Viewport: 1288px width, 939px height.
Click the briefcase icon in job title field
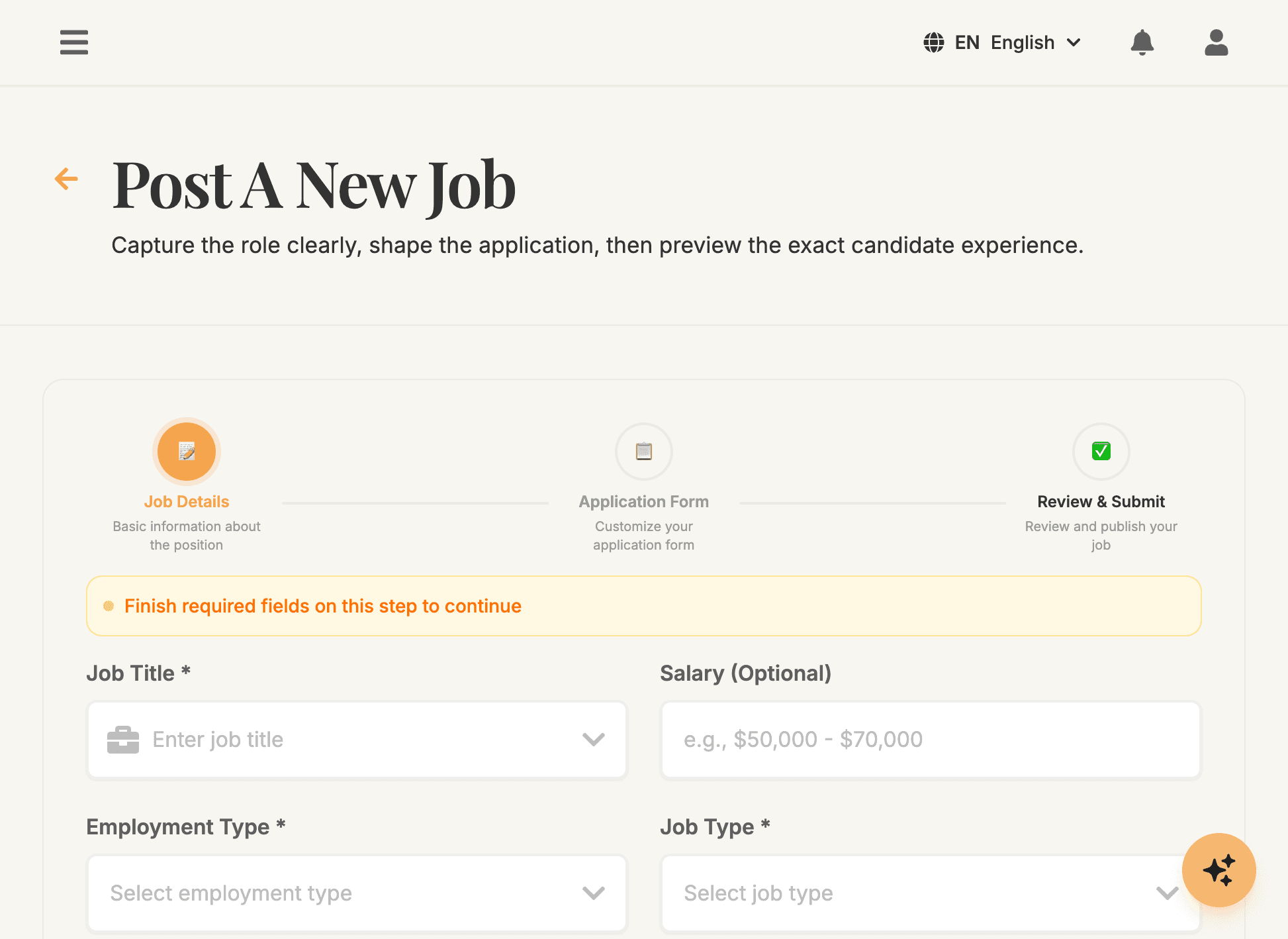[123, 740]
